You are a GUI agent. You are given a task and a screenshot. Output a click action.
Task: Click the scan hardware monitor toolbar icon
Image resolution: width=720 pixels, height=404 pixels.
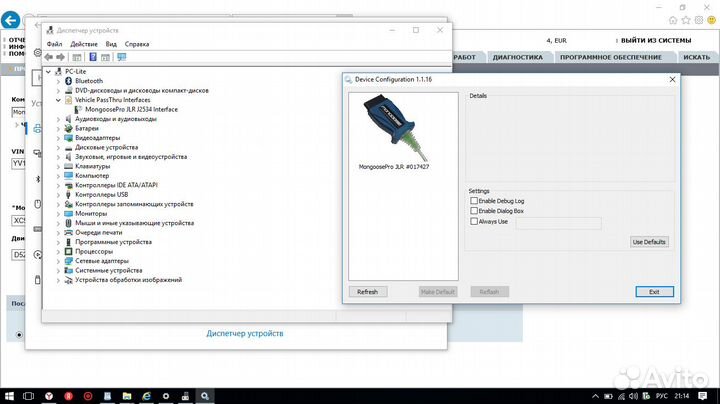pyautogui.click(x=121, y=57)
